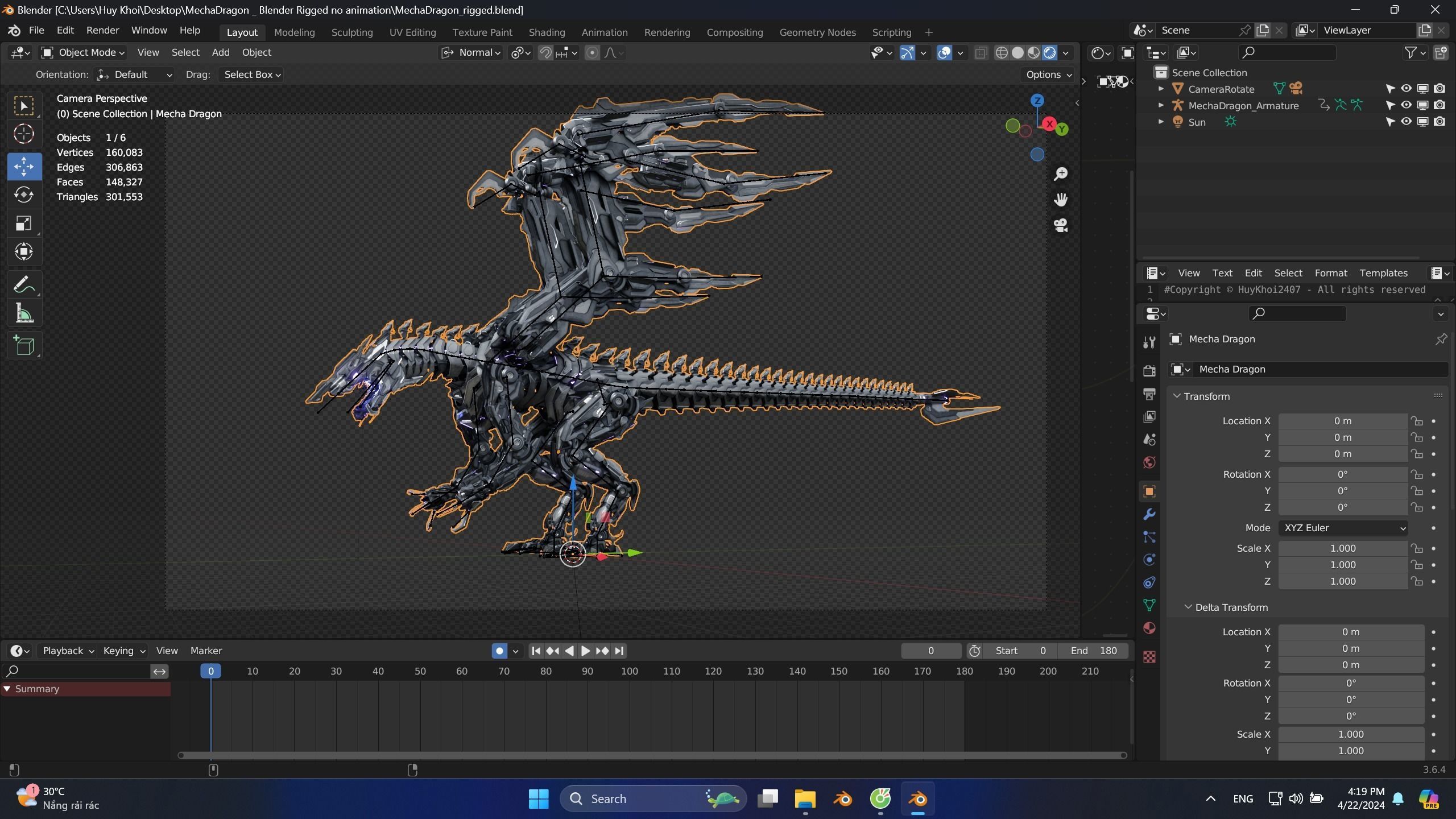The height and width of the screenshot is (819, 1456).
Task: Play the animation forward
Action: 585,651
